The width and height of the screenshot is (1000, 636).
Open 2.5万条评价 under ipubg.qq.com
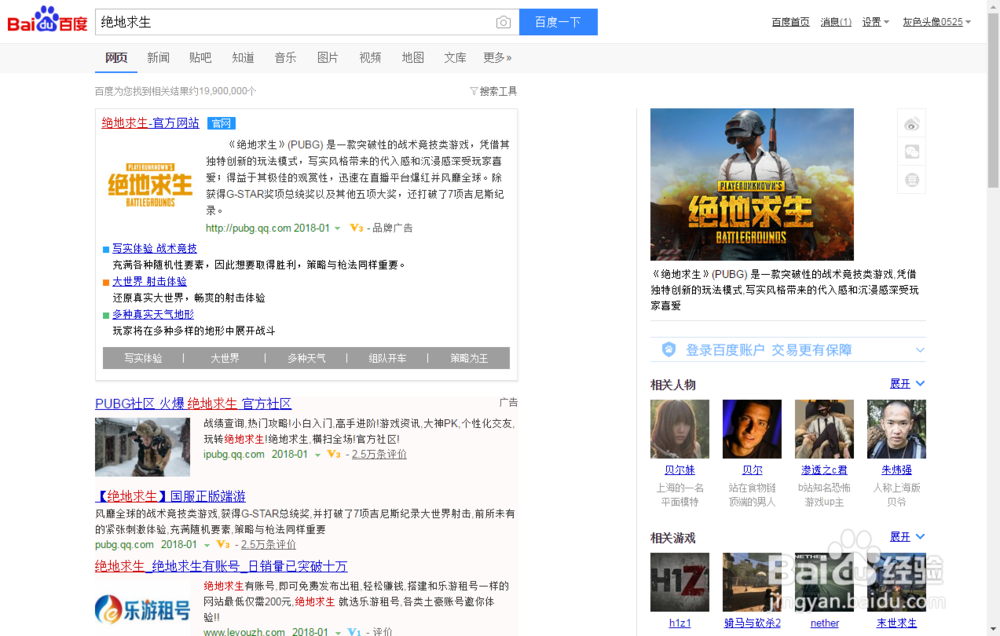pyautogui.click(x=379, y=454)
